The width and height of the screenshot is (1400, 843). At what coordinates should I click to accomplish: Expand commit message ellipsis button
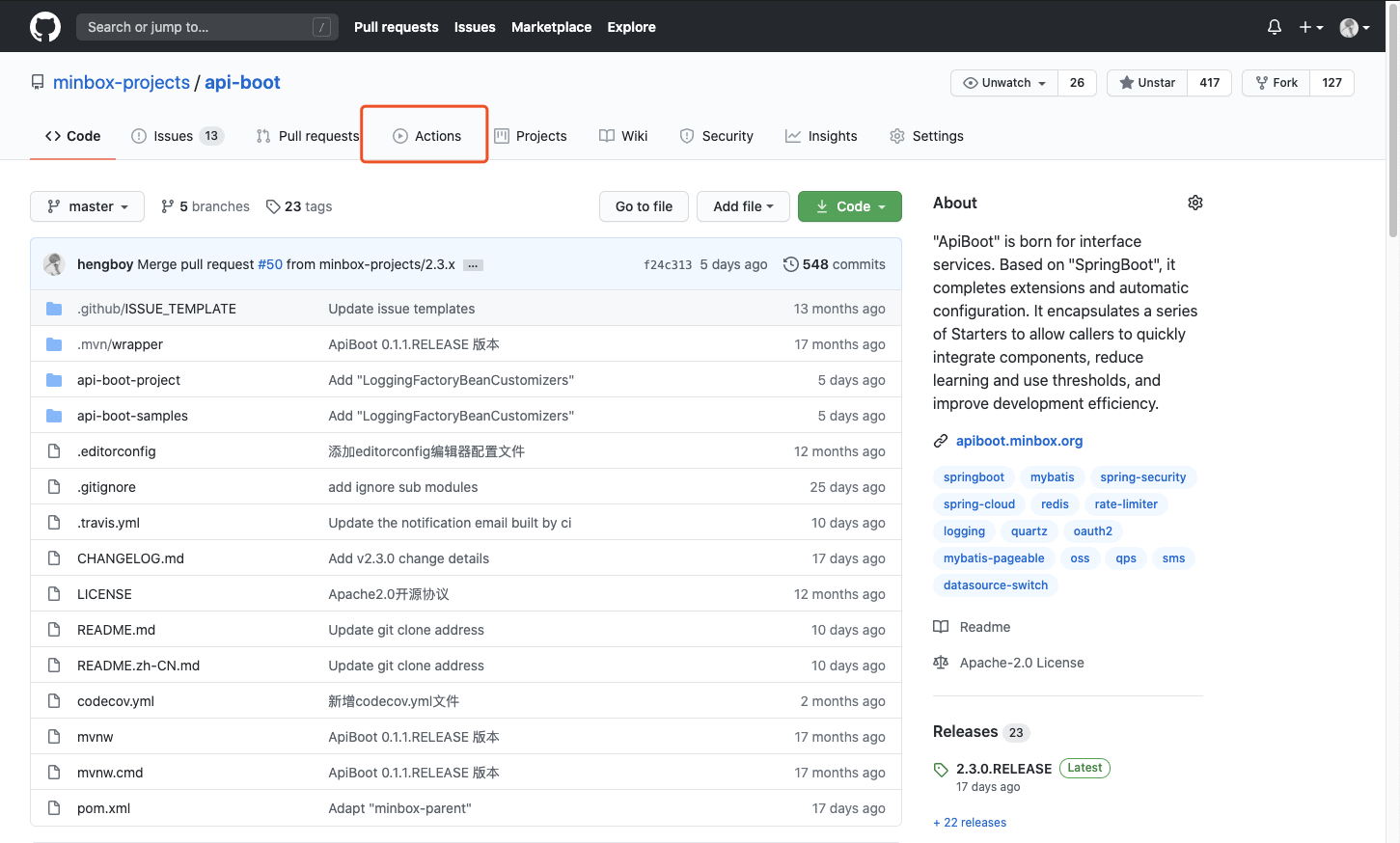coord(473,265)
